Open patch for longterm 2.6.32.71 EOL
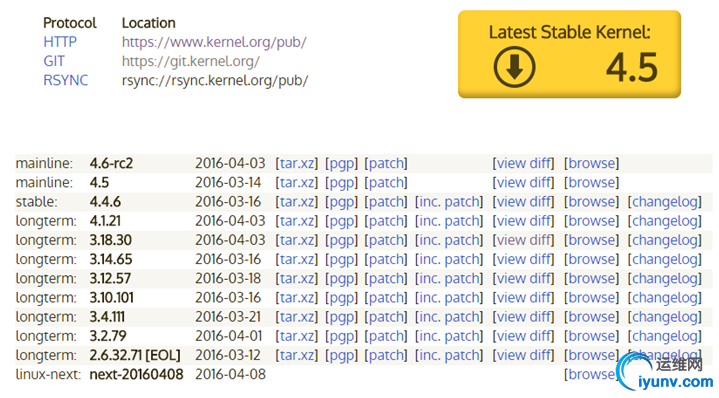 [x=386, y=356]
